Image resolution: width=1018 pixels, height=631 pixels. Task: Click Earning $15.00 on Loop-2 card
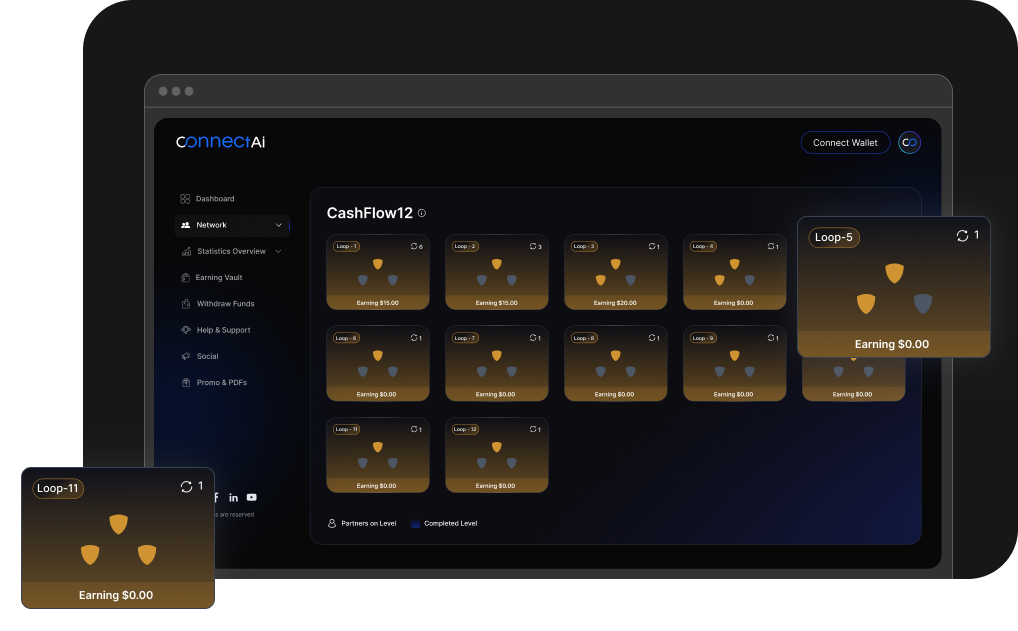[x=496, y=303]
